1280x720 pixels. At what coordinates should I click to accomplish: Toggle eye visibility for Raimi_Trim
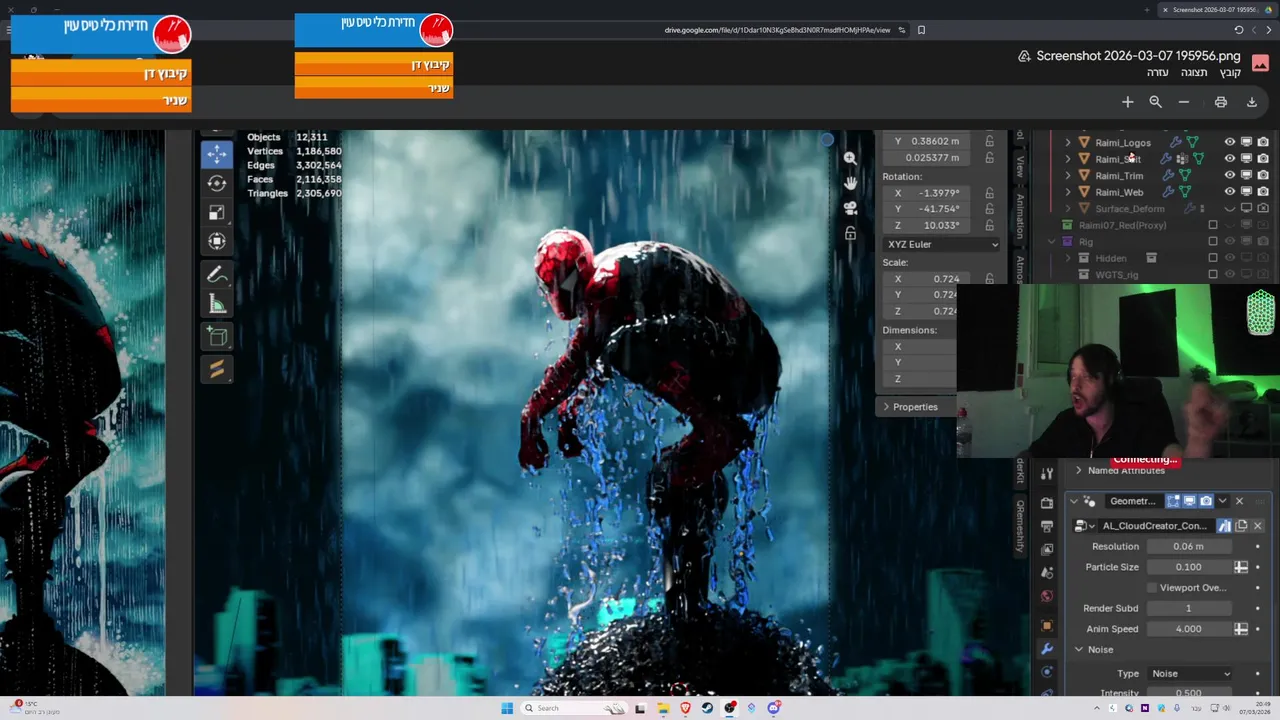click(x=1230, y=175)
